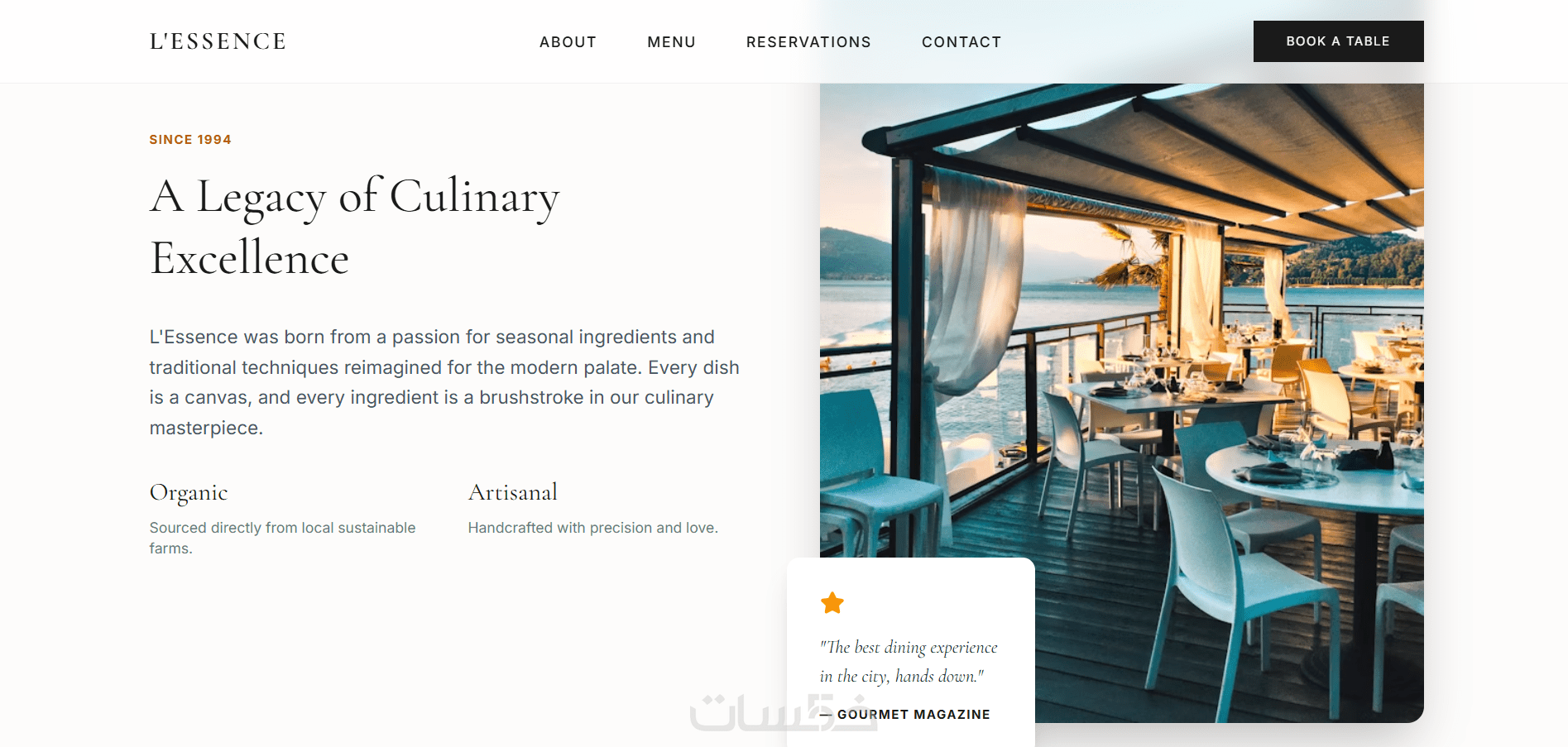The height and width of the screenshot is (747, 1568).
Task: Click the Arabic watermark logo at bottom
Action: [x=782, y=713]
